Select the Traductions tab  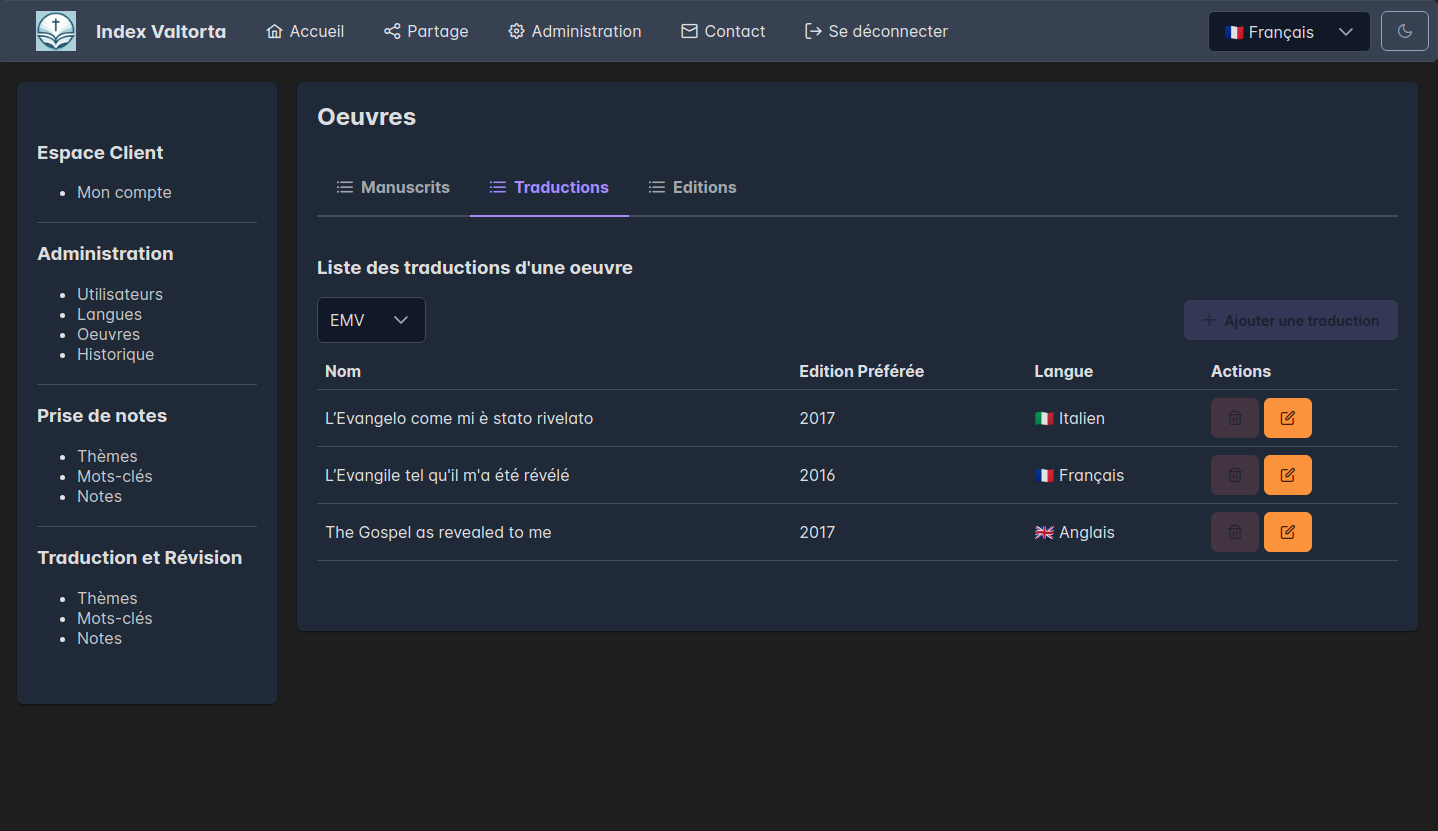549,187
